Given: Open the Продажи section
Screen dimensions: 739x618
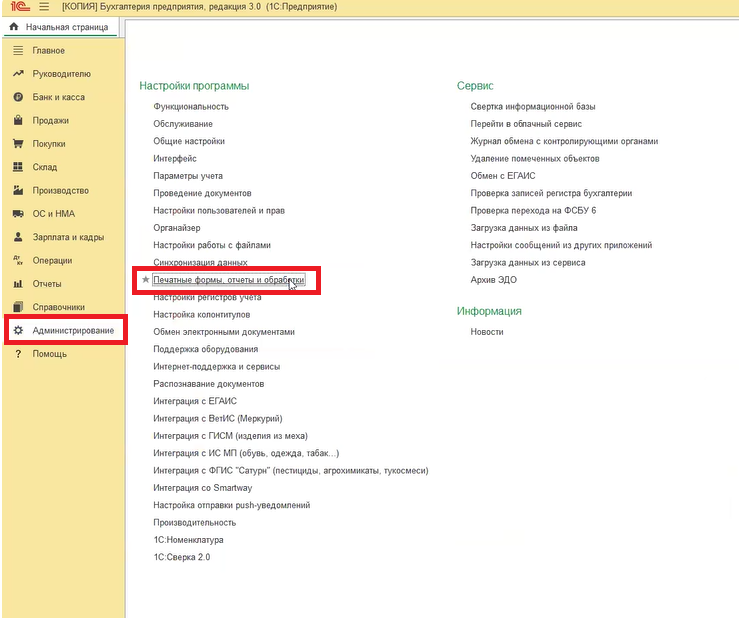Looking at the screenshot, I should (x=50, y=120).
